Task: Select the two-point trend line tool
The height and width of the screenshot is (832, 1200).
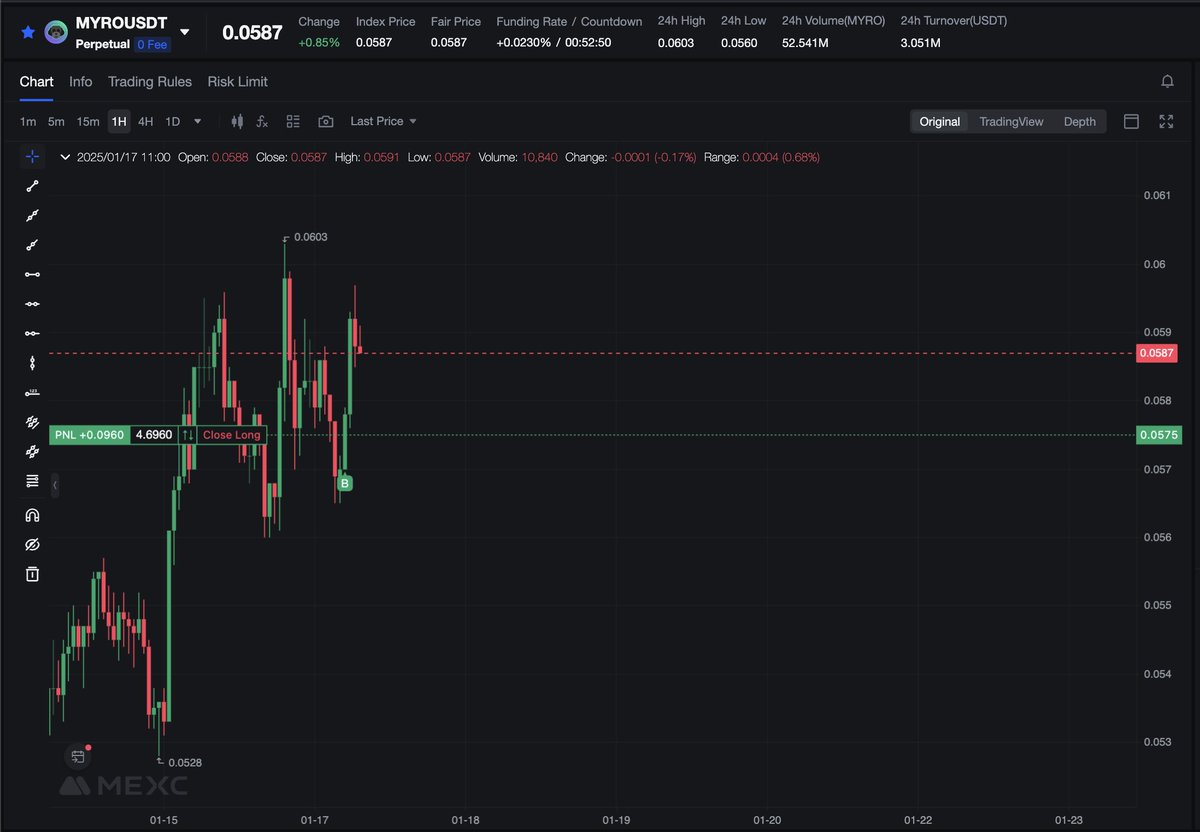Action: pyautogui.click(x=32, y=185)
